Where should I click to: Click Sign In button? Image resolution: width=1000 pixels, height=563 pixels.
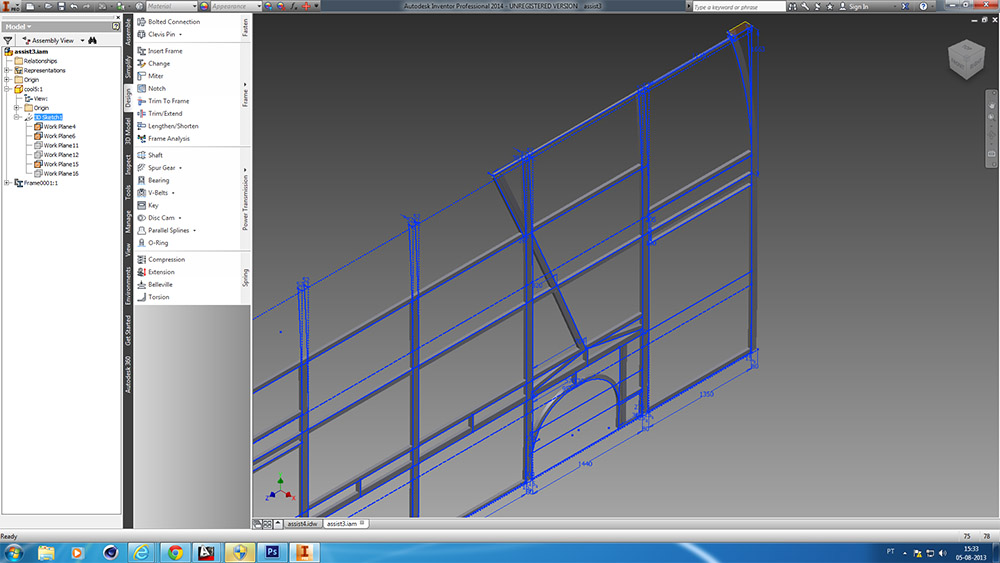click(853, 6)
